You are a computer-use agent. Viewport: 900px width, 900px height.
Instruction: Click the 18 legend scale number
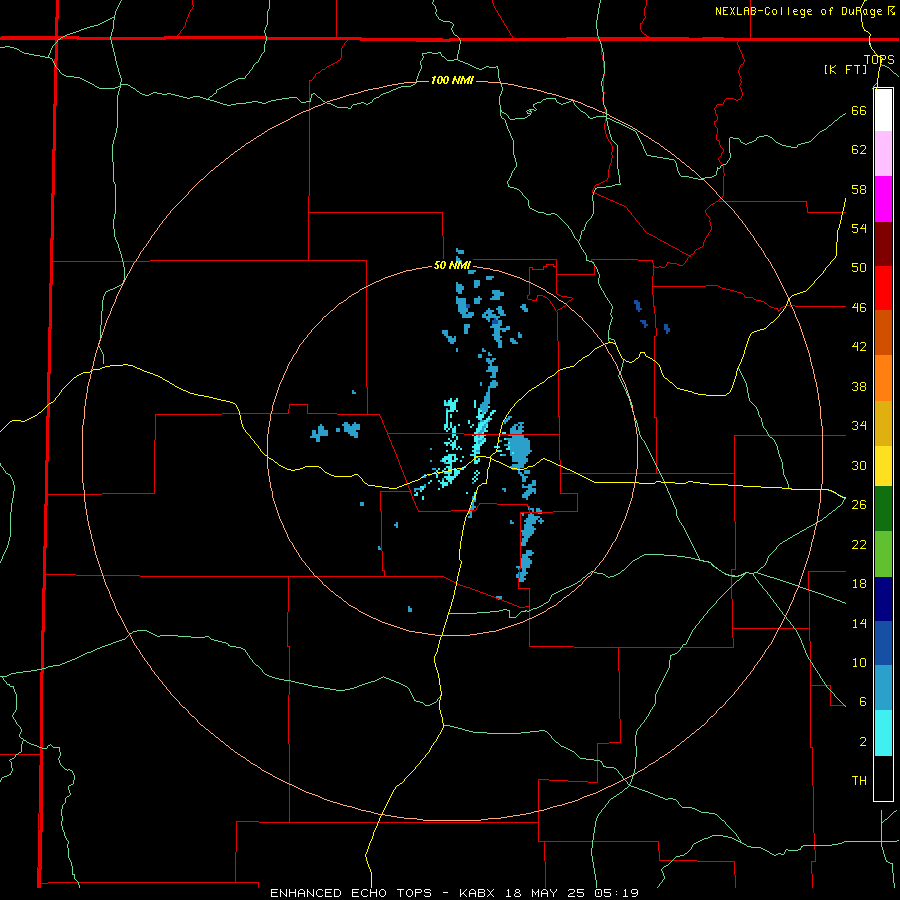(859, 584)
